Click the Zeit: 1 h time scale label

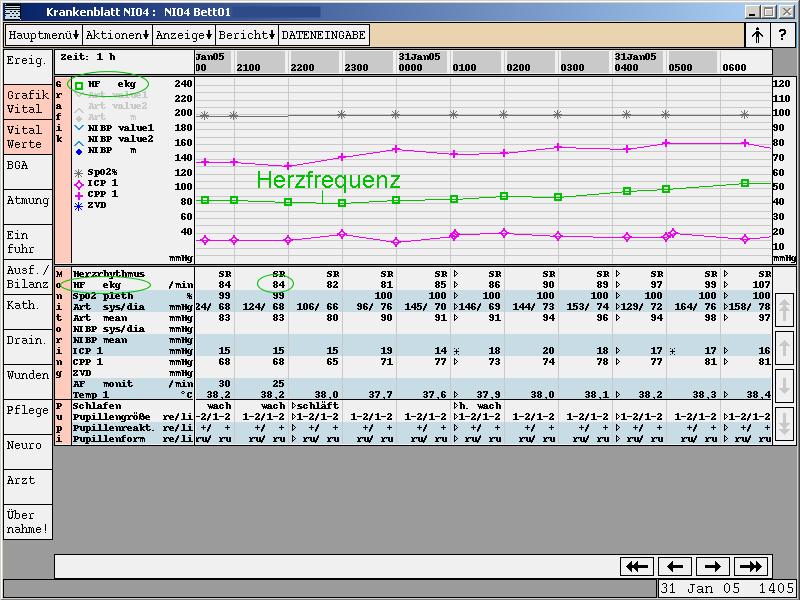click(x=87, y=57)
